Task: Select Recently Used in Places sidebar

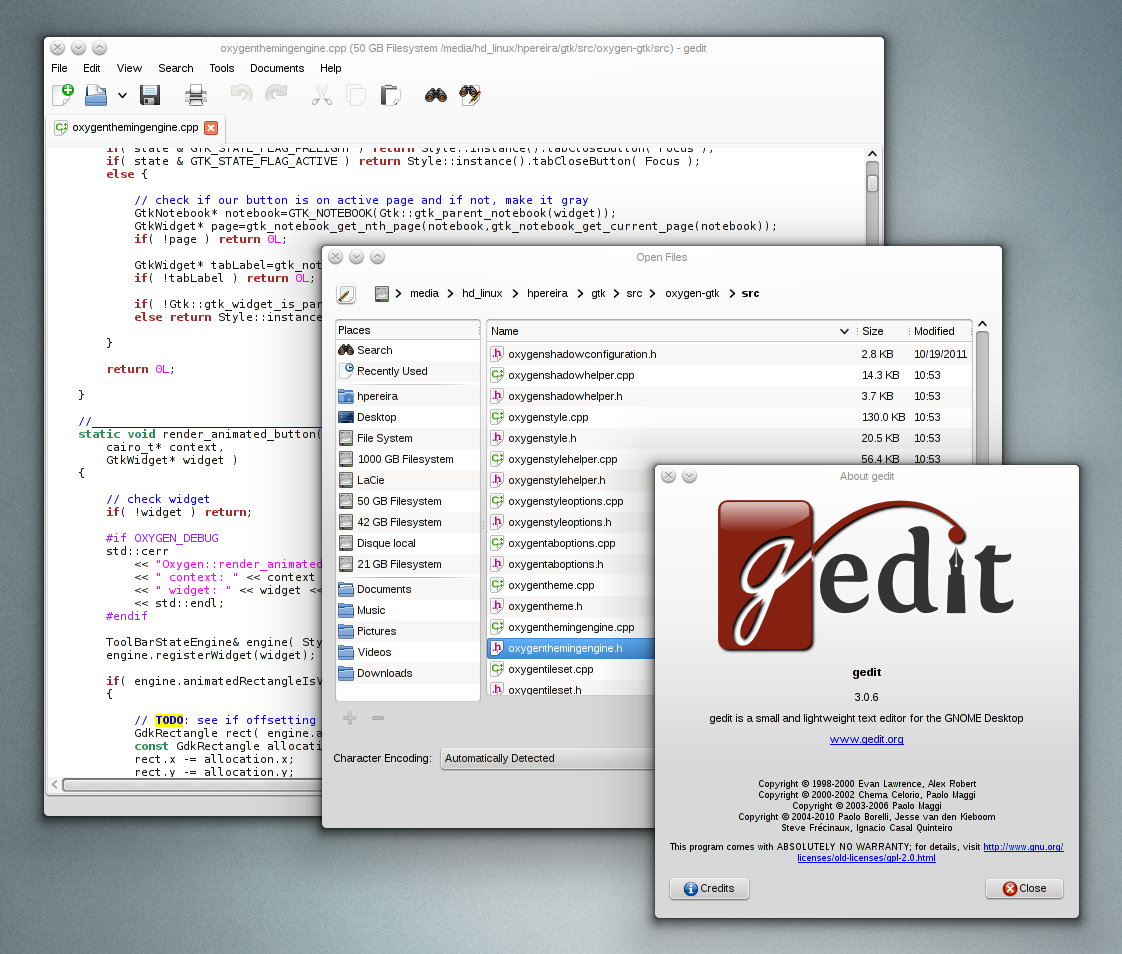Action: [x=408, y=371]
